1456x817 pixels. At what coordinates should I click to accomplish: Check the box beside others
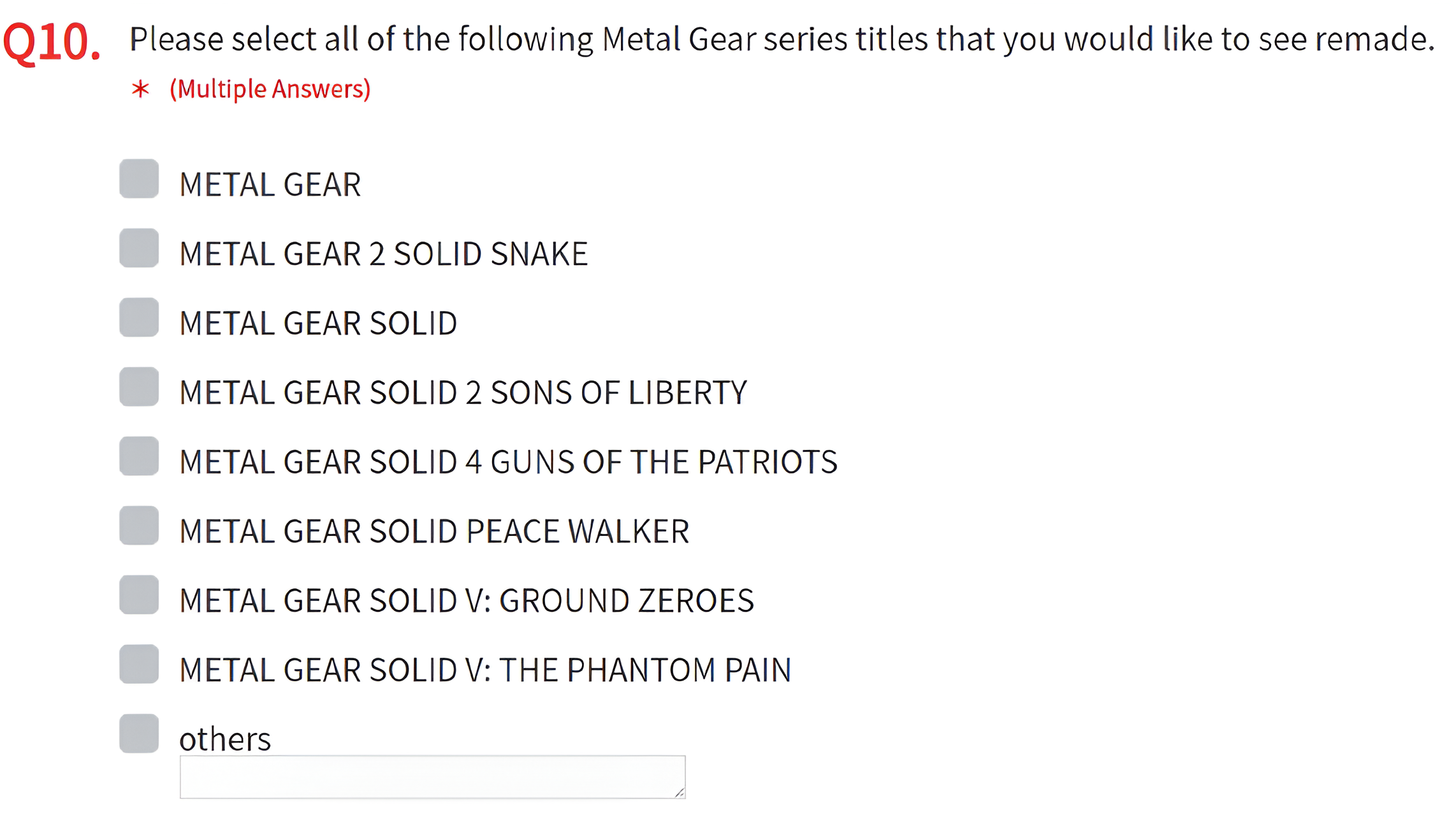point(139,734)
